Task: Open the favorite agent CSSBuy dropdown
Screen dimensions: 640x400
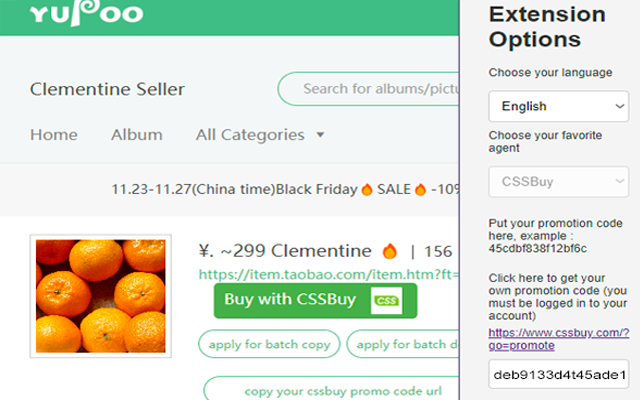Action: click(558, 182)
